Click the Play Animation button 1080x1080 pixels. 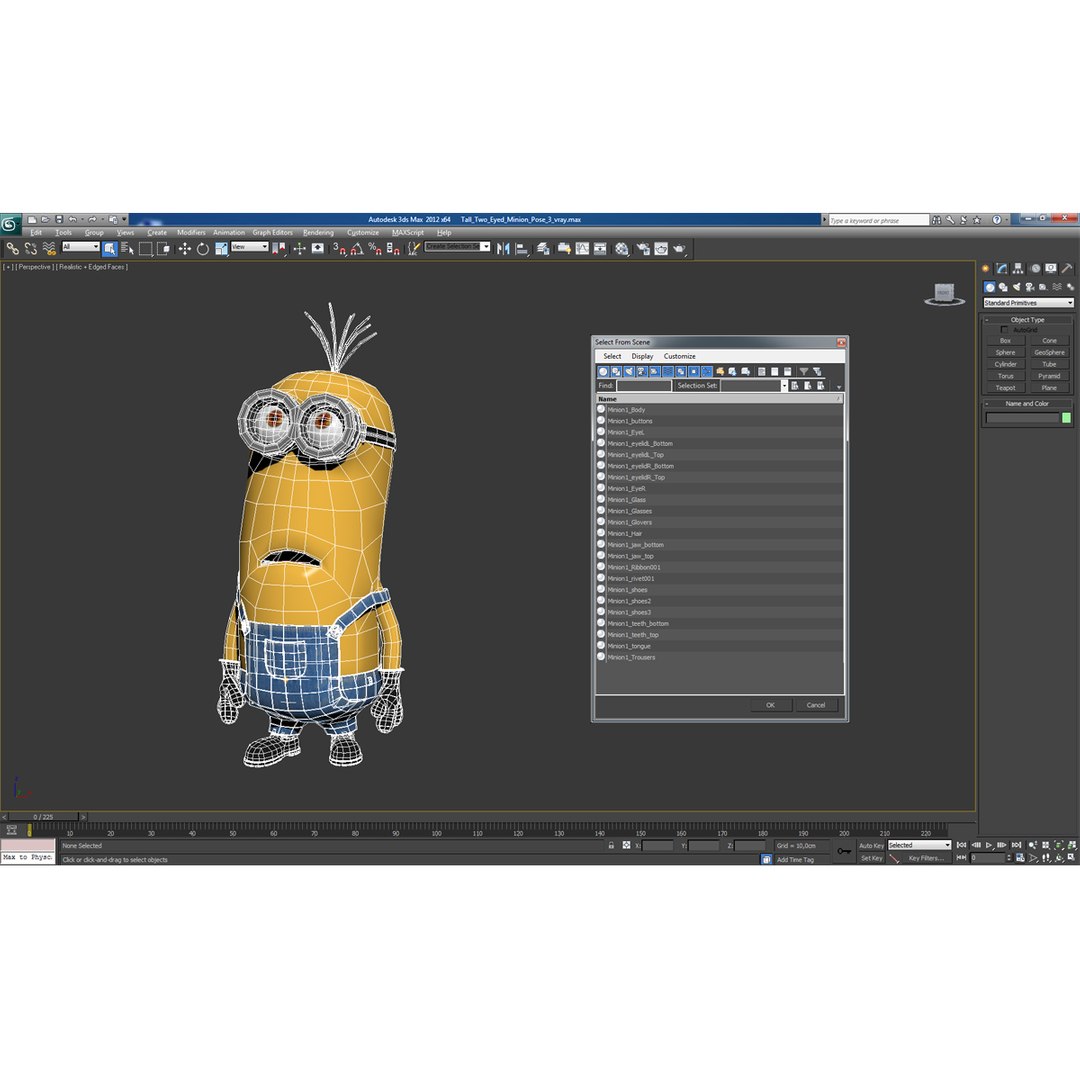pos(989,845)
